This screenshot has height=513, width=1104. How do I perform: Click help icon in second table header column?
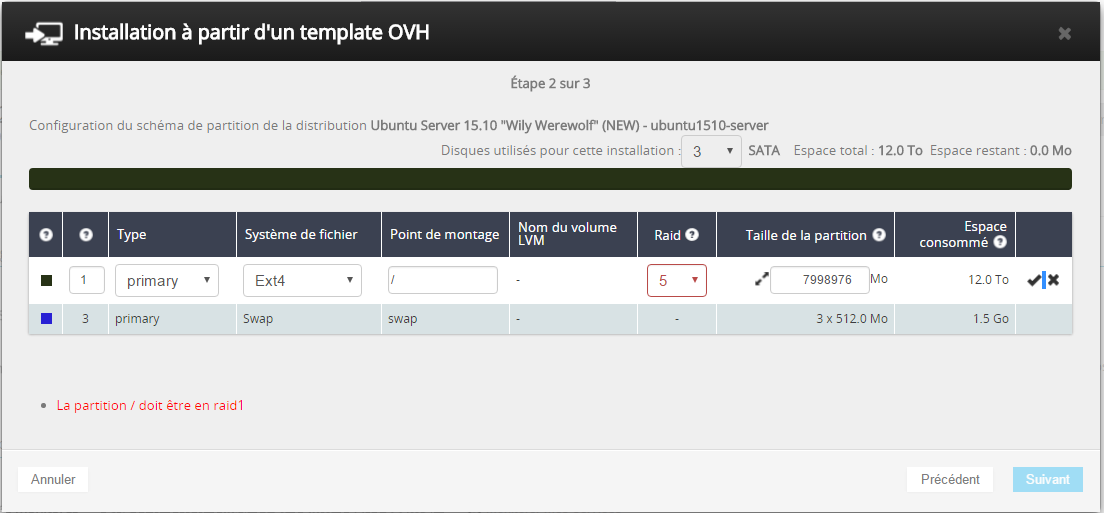click(x=86, y=235)
